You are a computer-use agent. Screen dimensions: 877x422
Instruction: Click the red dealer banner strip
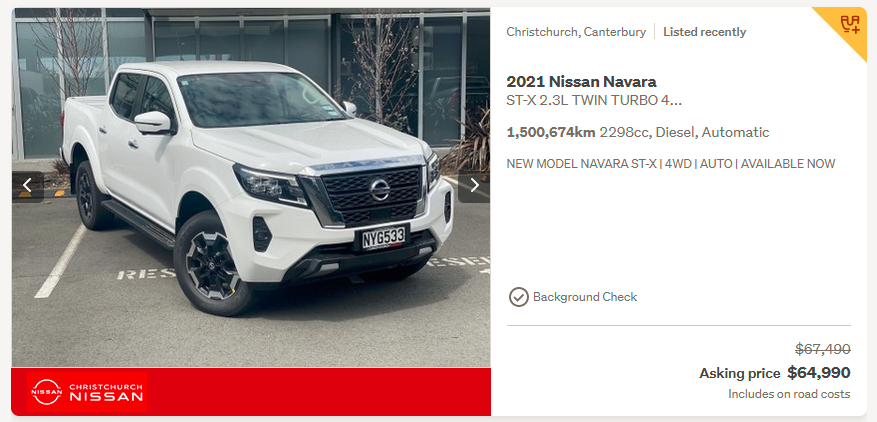[251, 392]
